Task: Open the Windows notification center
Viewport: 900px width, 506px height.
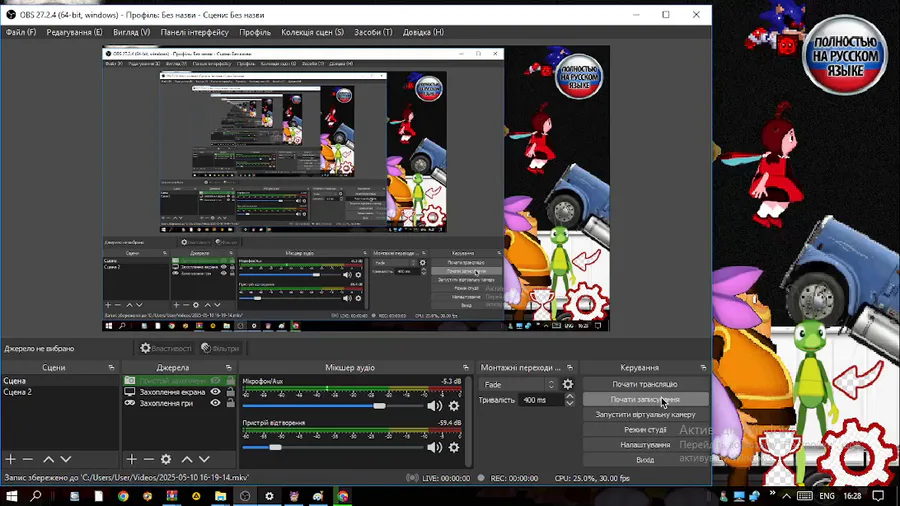Action: click(x=878, y=496)
